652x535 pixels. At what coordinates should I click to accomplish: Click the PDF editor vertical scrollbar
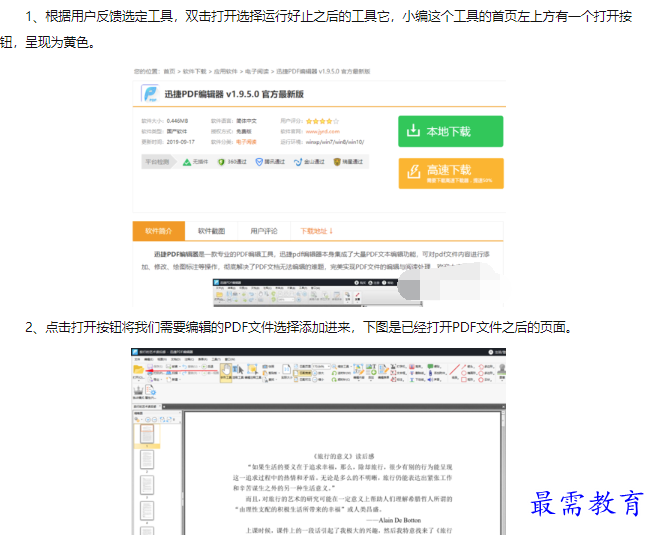[x=503, y=473]
